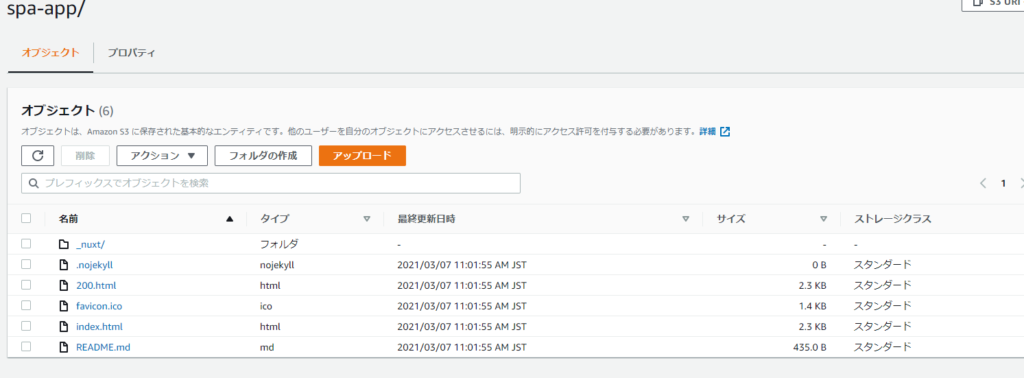Click file icon beside index.html
This screenshot has height=378, width=1024.
click(x=63, y=326)
